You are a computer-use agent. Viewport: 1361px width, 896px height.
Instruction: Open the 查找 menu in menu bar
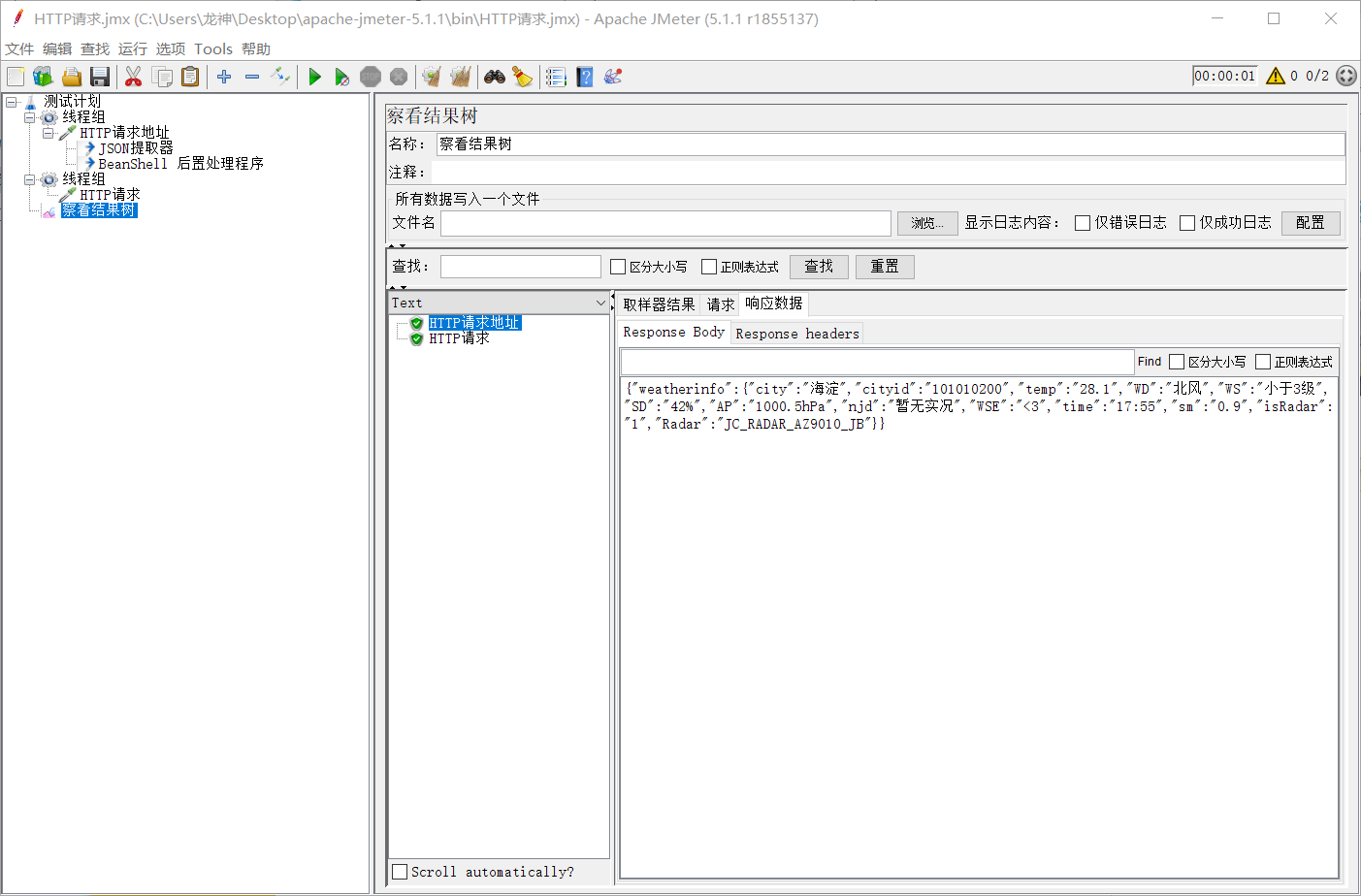click(x=95, y=48)
